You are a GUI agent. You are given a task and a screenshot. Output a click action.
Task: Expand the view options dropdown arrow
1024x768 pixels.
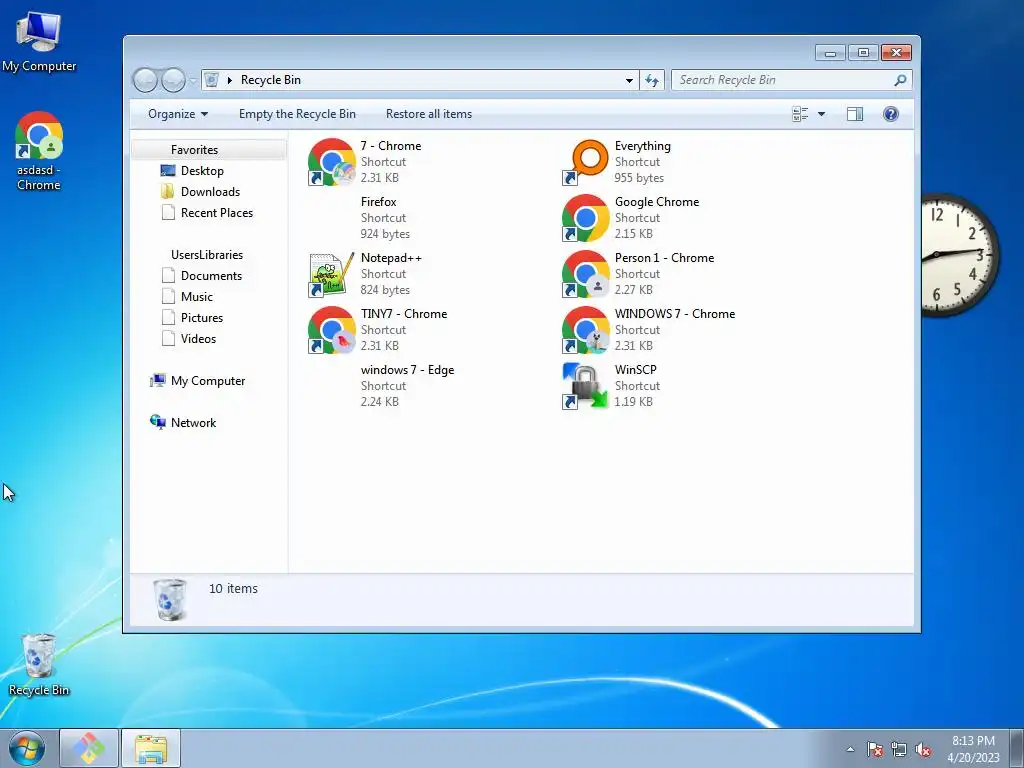[822, 114]
